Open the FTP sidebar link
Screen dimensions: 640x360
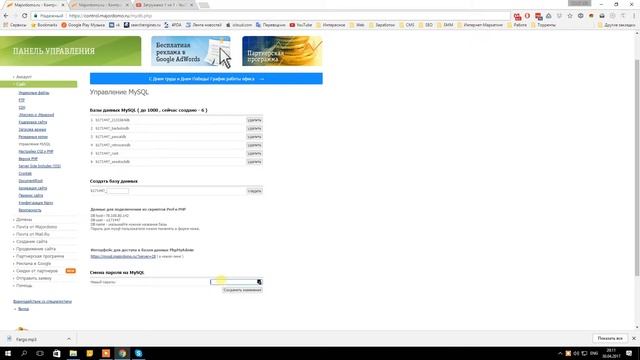[22, 100]
